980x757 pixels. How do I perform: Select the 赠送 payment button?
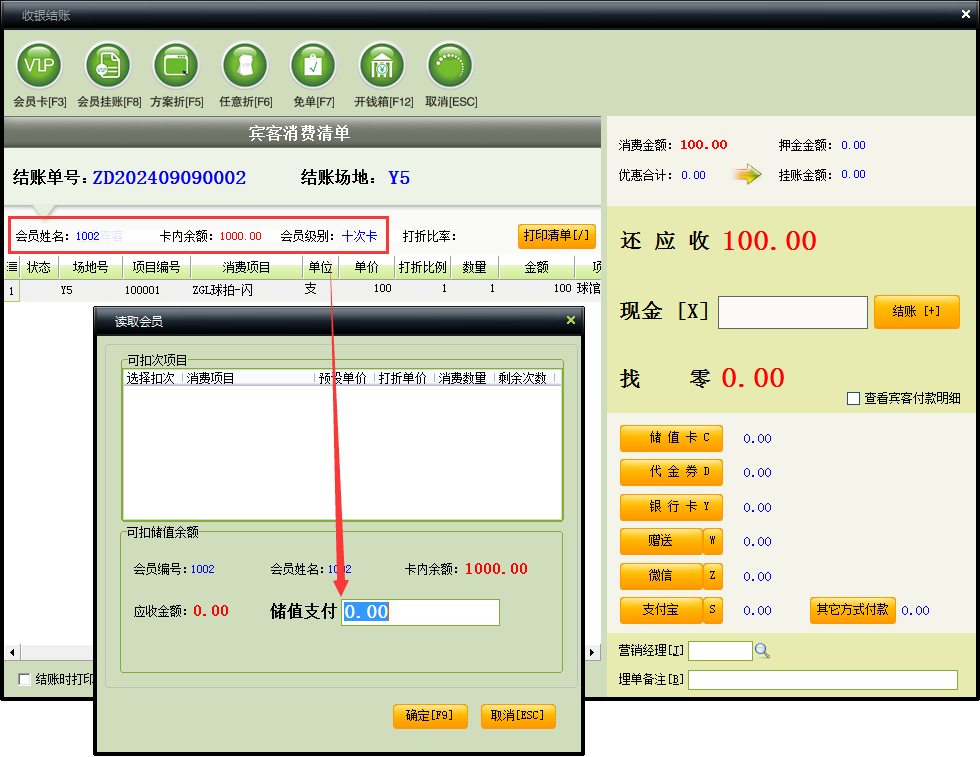tap(661, 541)
